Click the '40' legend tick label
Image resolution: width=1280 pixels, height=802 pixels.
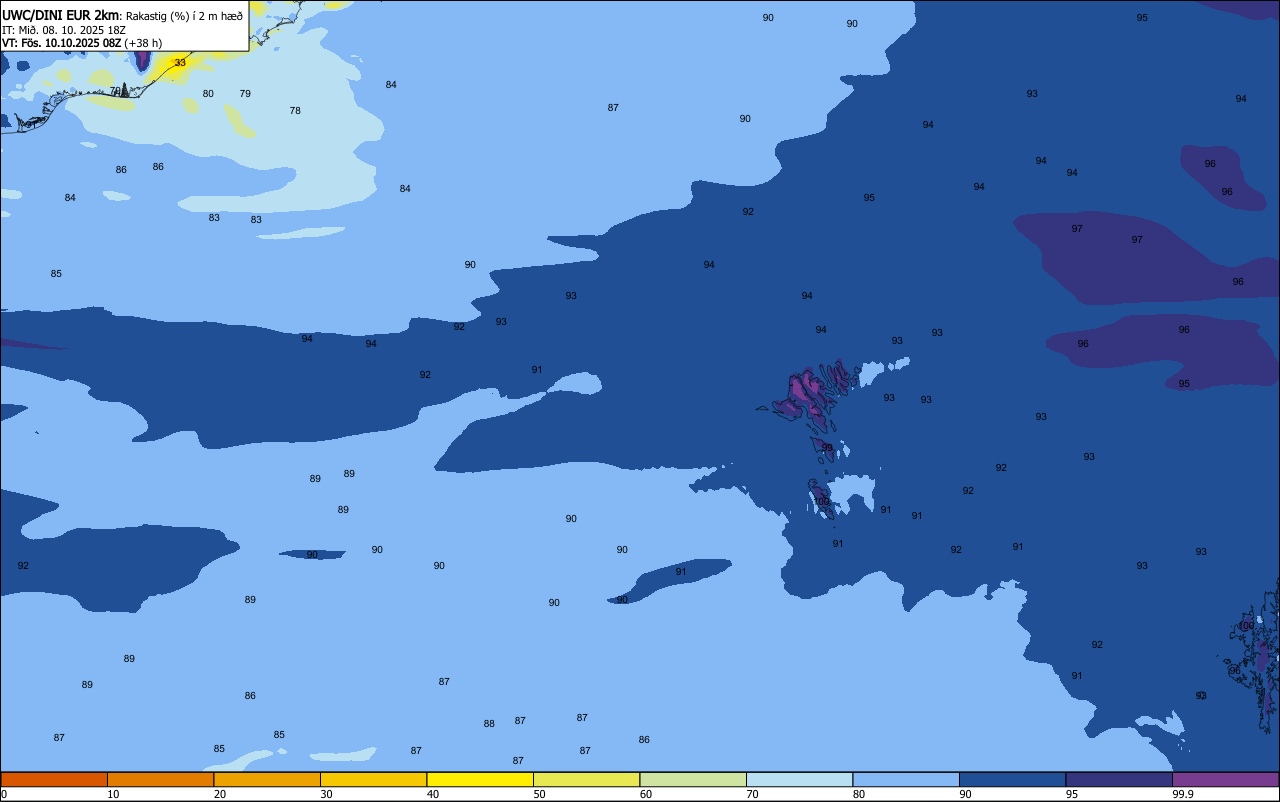tap(433, 794)
